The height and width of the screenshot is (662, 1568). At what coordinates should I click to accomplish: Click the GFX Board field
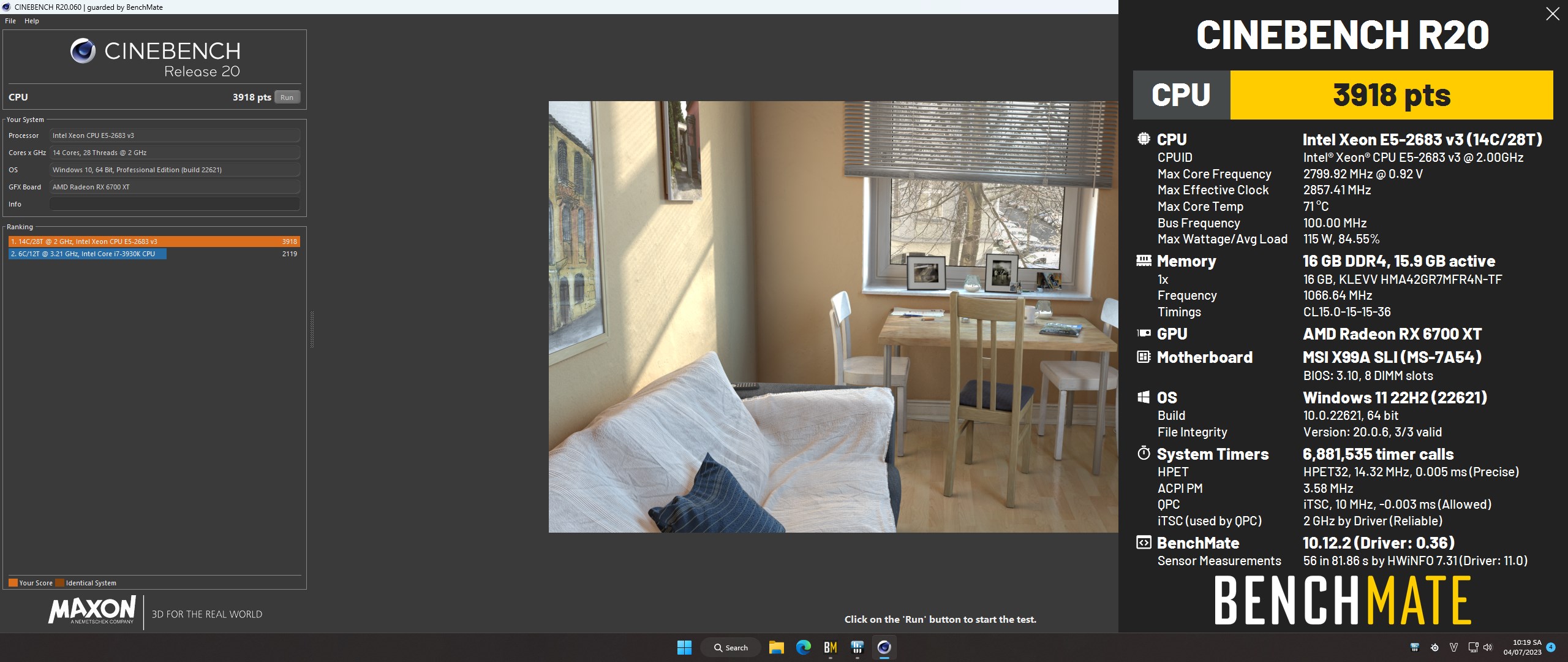point(175,187)
